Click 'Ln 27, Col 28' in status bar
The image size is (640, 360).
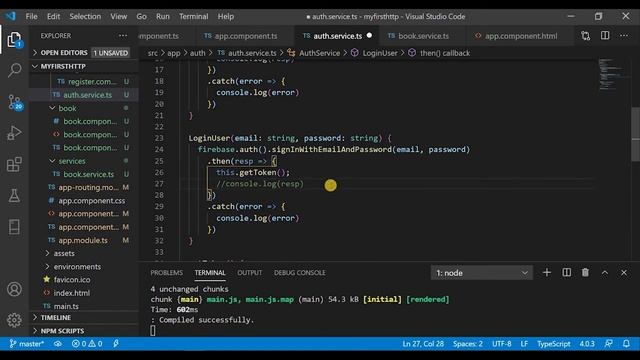coord(423,344)
